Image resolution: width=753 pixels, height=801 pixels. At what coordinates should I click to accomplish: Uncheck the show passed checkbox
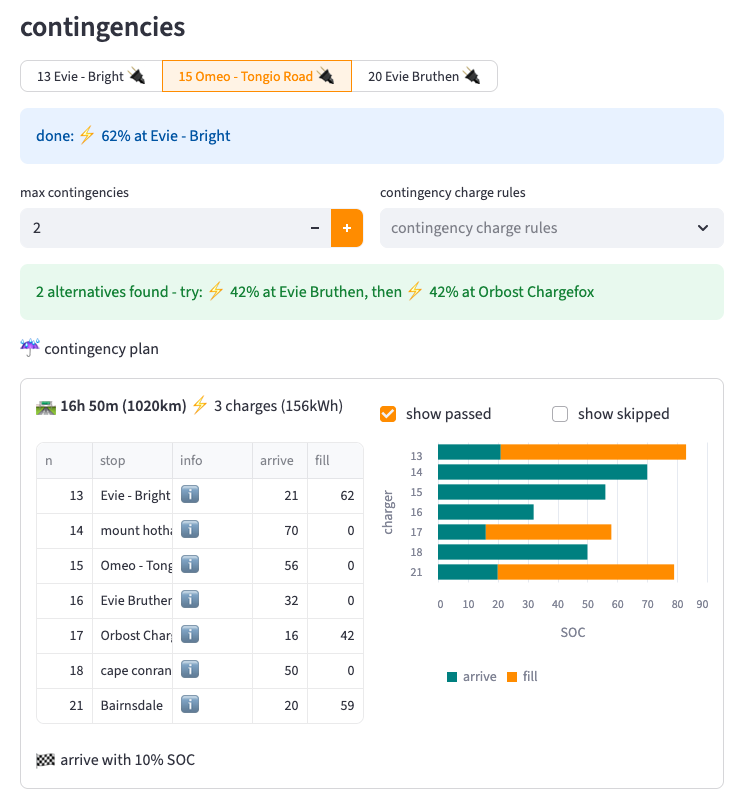point(389,414)
